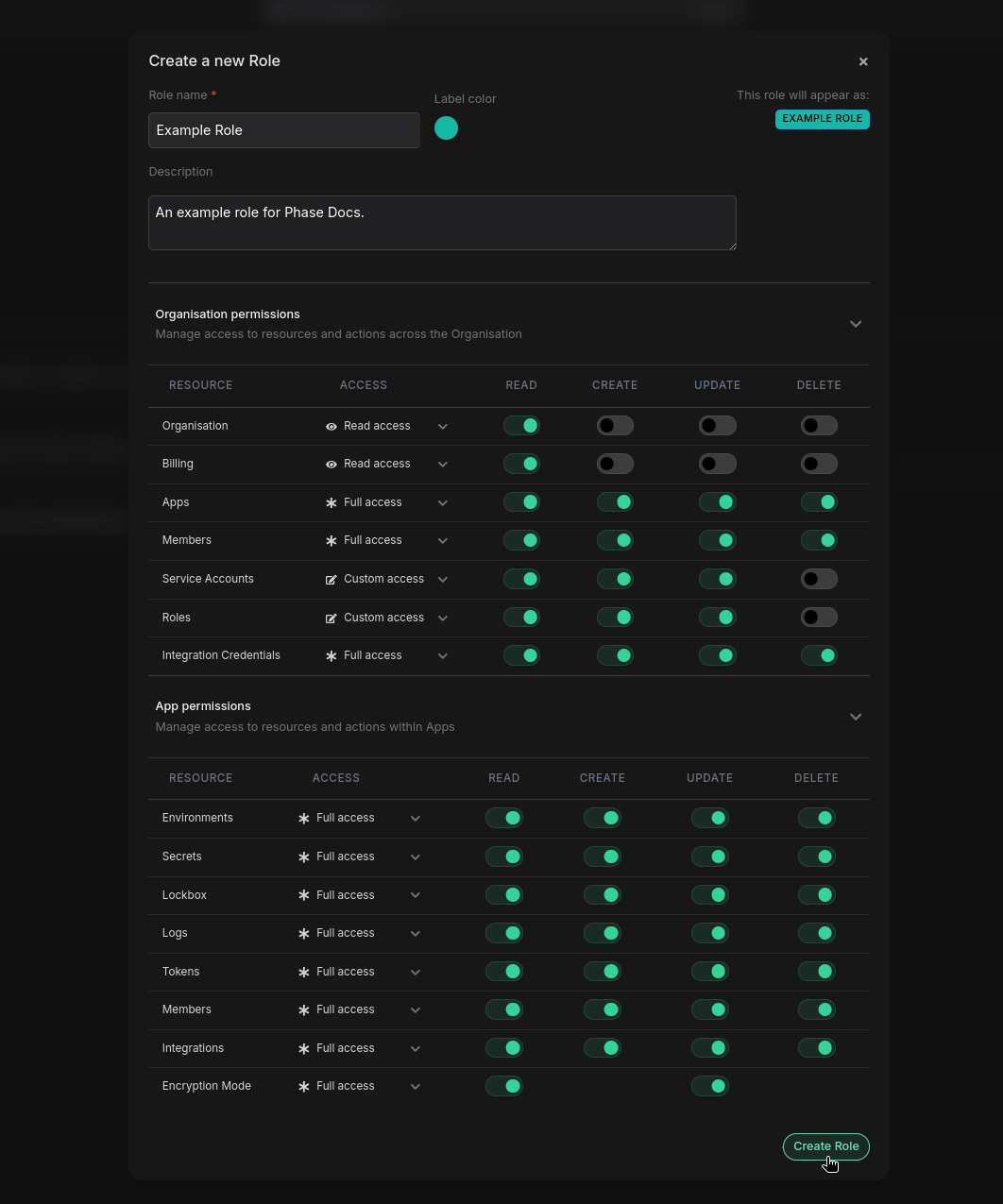Open the Tokens access level dropdown

tap(415, 973)
